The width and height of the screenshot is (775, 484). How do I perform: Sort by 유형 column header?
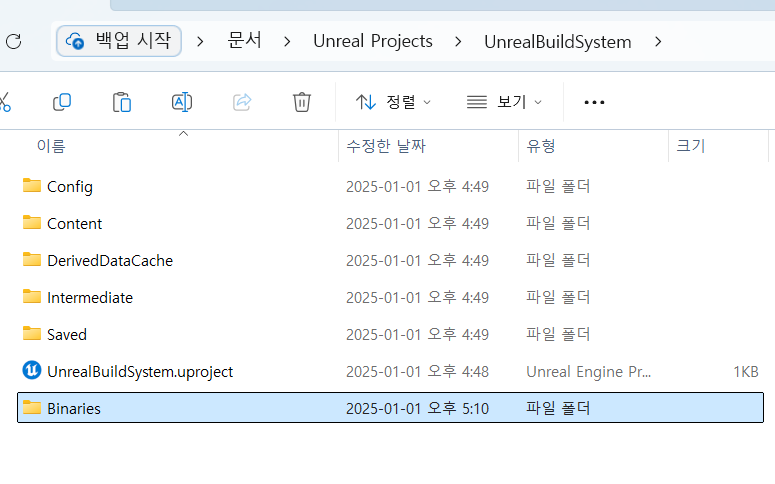pyautogui.click(x=541, y=146)
